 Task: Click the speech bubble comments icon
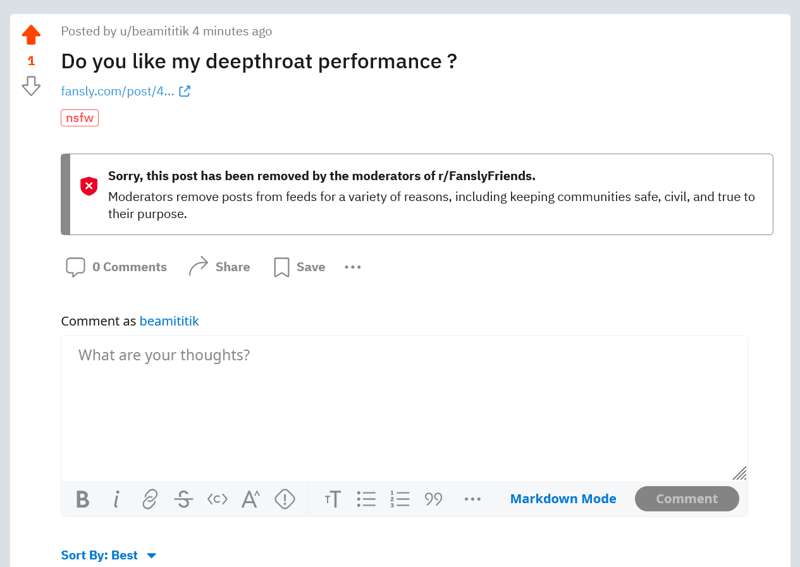coord(76,267)
